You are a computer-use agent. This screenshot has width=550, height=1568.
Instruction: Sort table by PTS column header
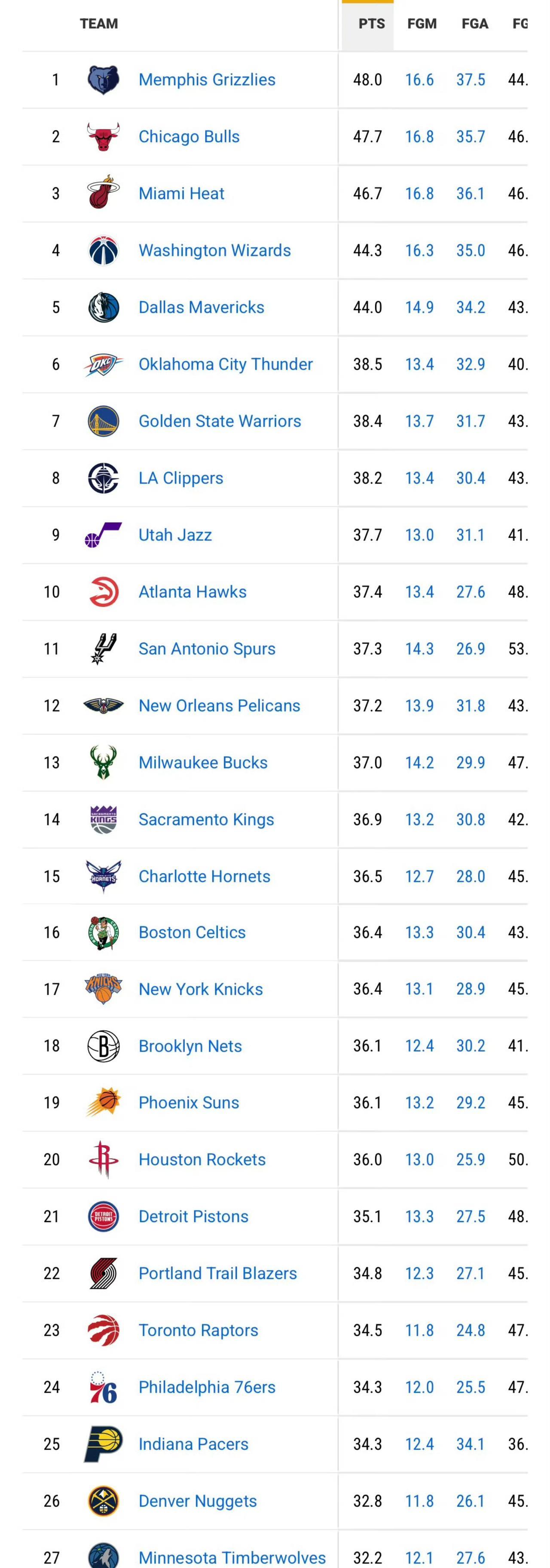click(371, 24)
